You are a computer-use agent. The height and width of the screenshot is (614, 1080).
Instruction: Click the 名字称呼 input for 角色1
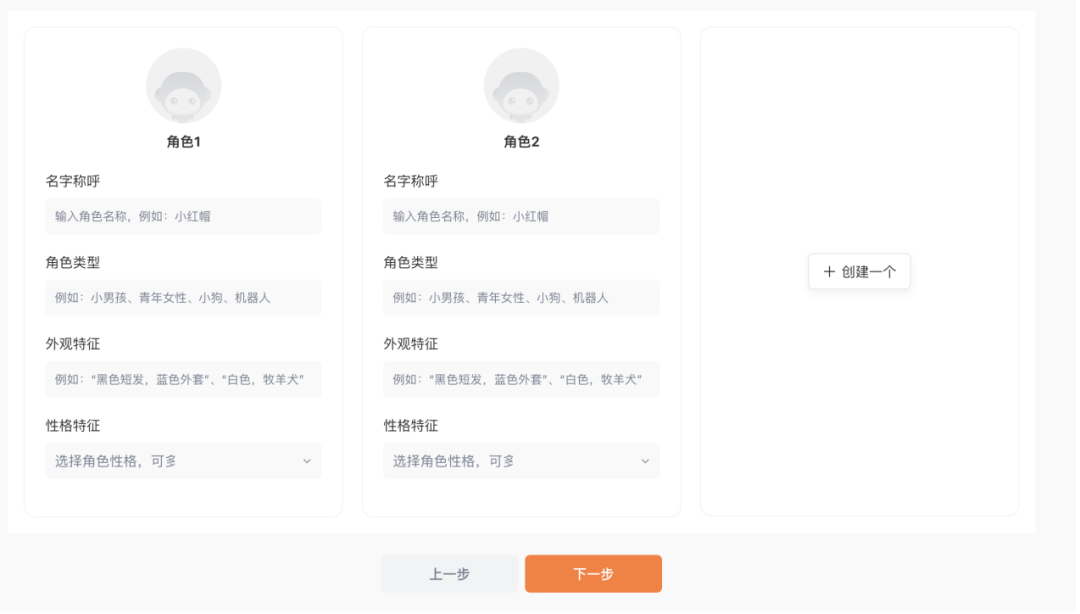[x=184, y=217]
